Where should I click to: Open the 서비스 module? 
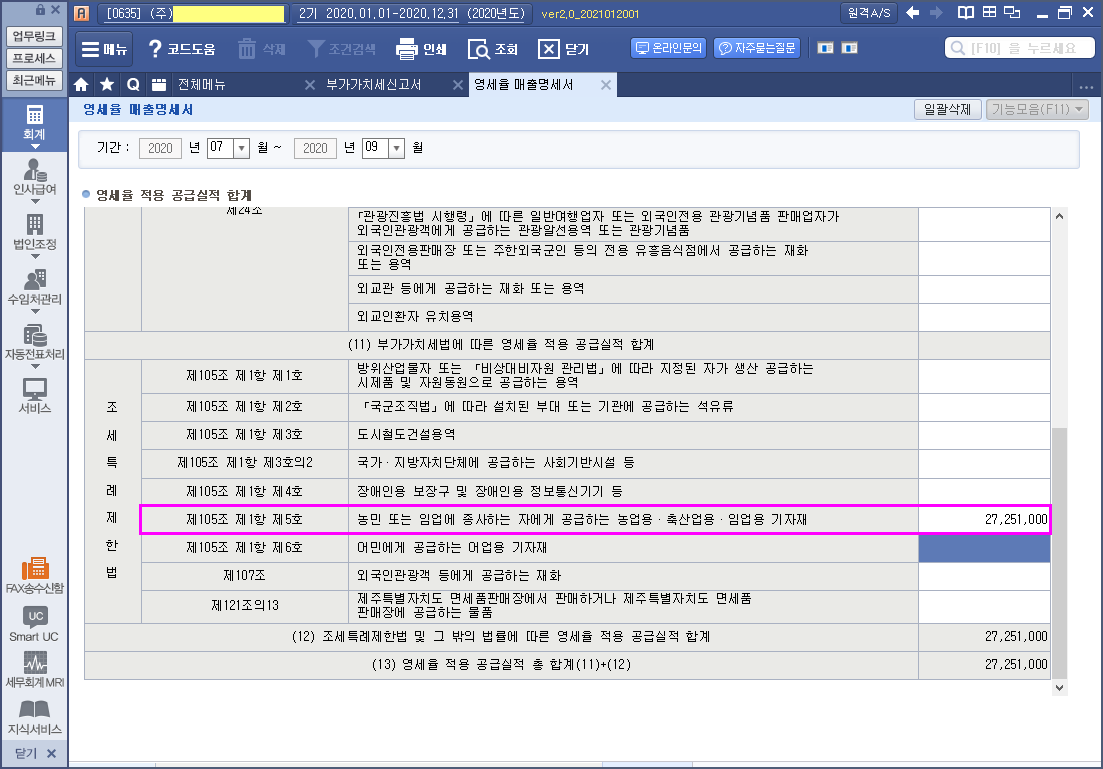pos(34,395)
